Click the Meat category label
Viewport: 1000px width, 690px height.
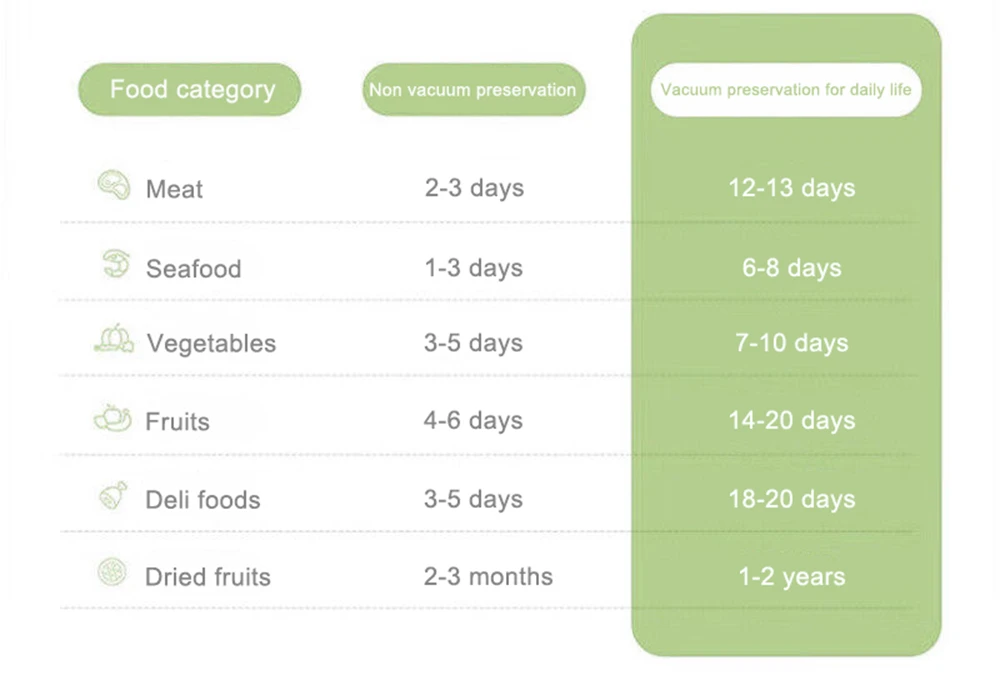174,189
